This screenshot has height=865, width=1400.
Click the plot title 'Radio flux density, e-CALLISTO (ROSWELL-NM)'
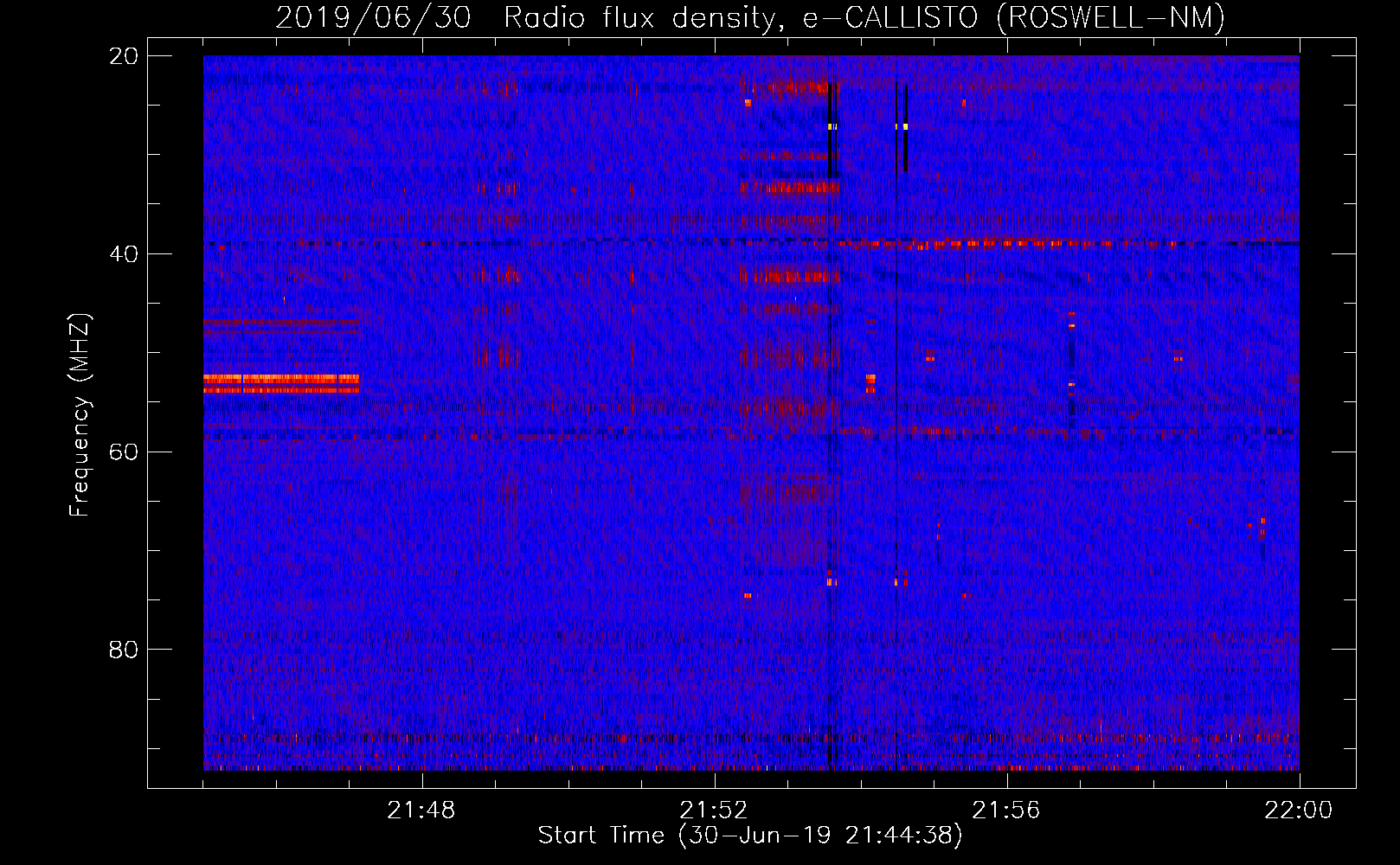tap(864, 17)
